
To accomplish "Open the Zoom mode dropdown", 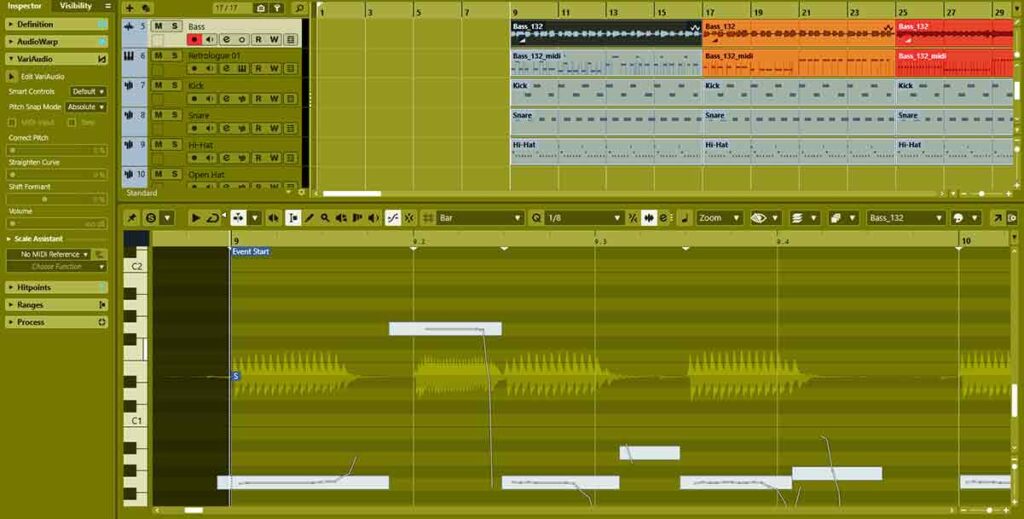I will click(720, 218).
